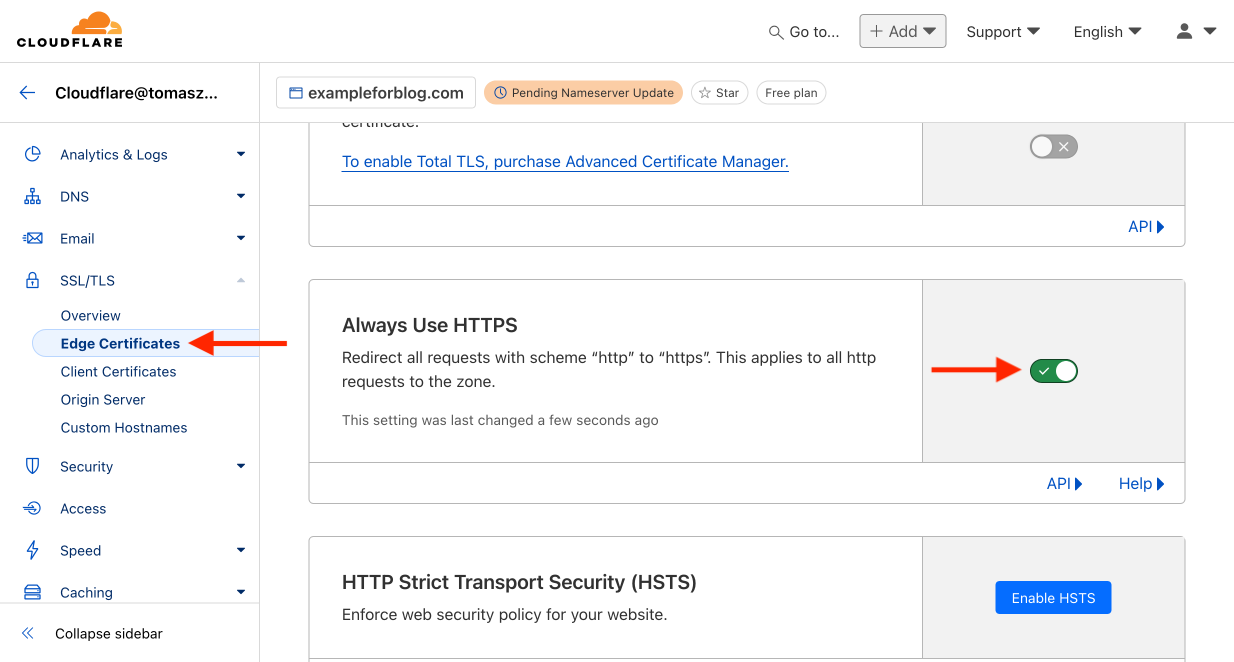Expand the Support dropdown
1234x662 pixels.
pos(1003,32)
